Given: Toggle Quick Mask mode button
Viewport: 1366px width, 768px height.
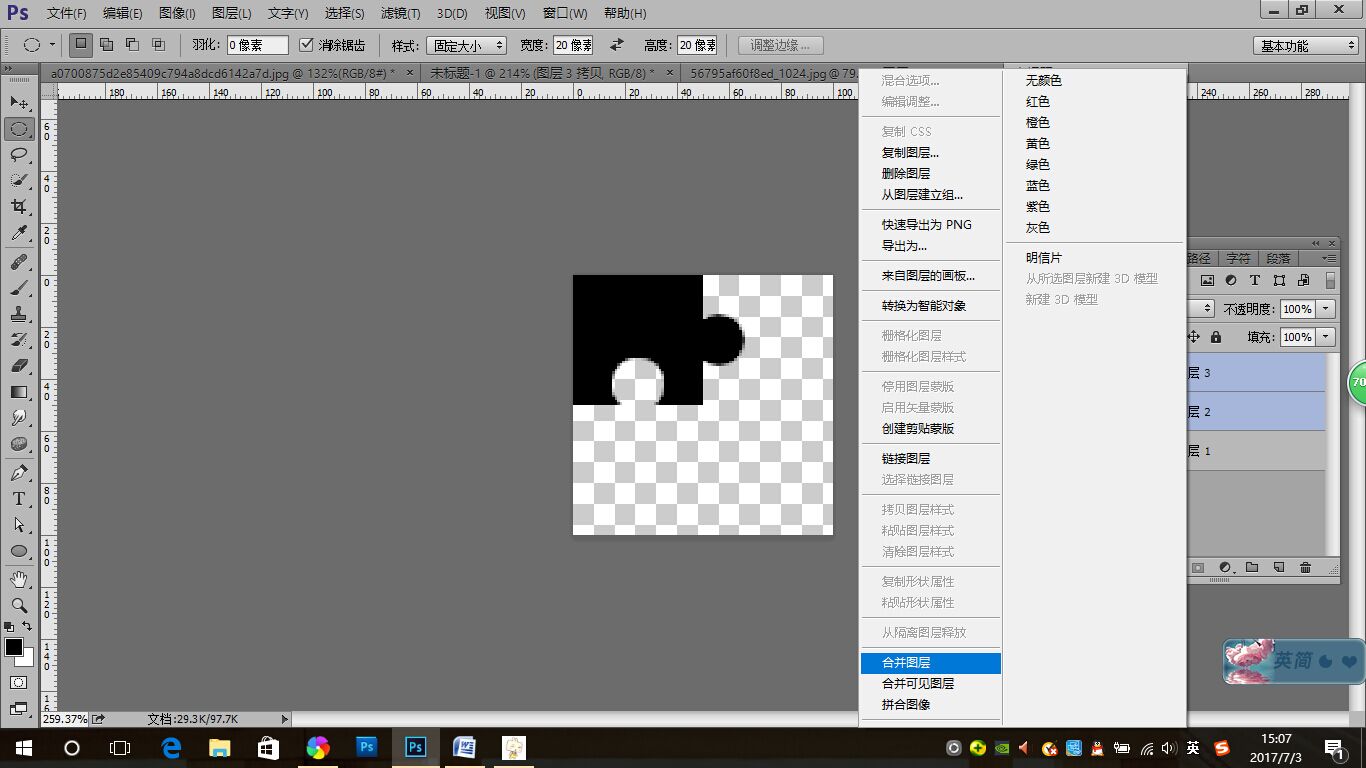Looking at the screenshot, I should (x=19, y=682).
